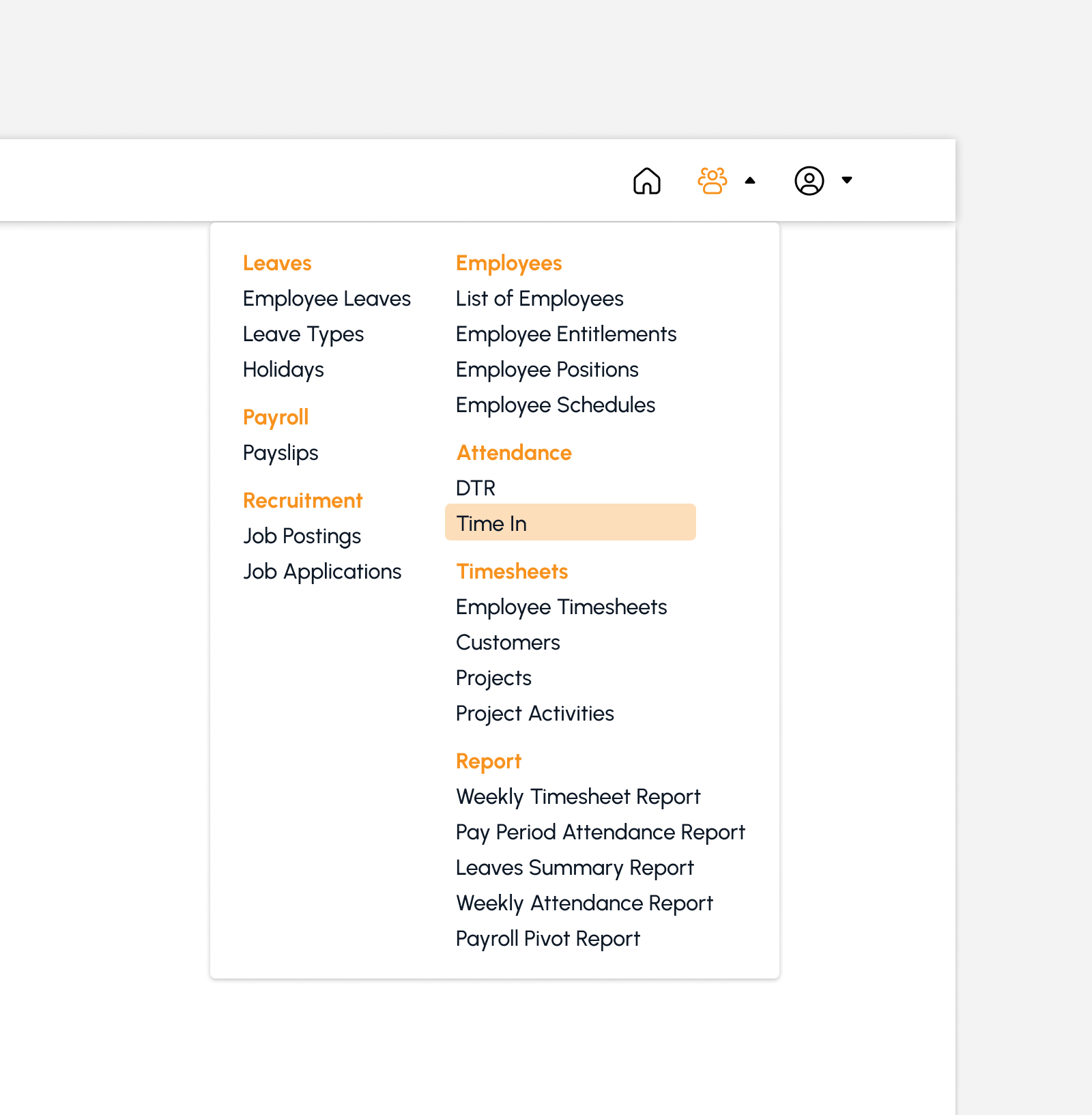The width and height of the screenshot is (1092, 1115).
Task: Choose the highlighted Time In item
Action: 571,522
